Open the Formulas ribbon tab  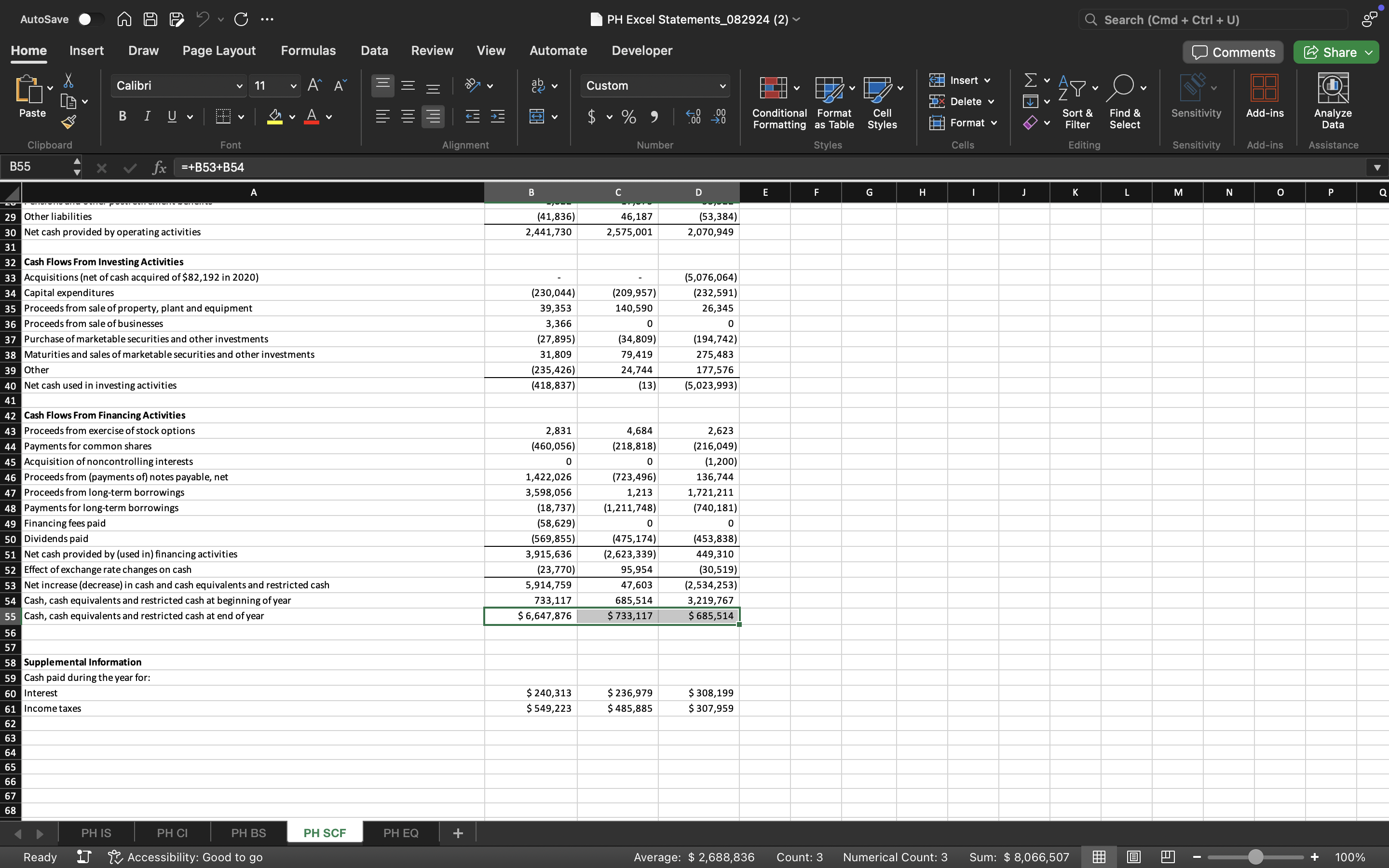(308, 51)
